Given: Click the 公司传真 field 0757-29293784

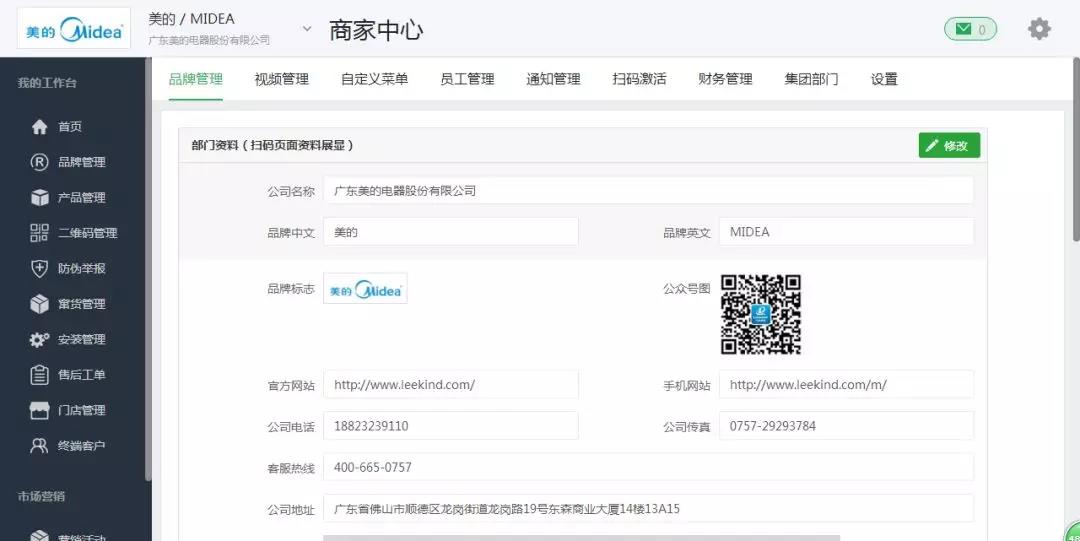Looking at the screenshot, I should (846, 426).
